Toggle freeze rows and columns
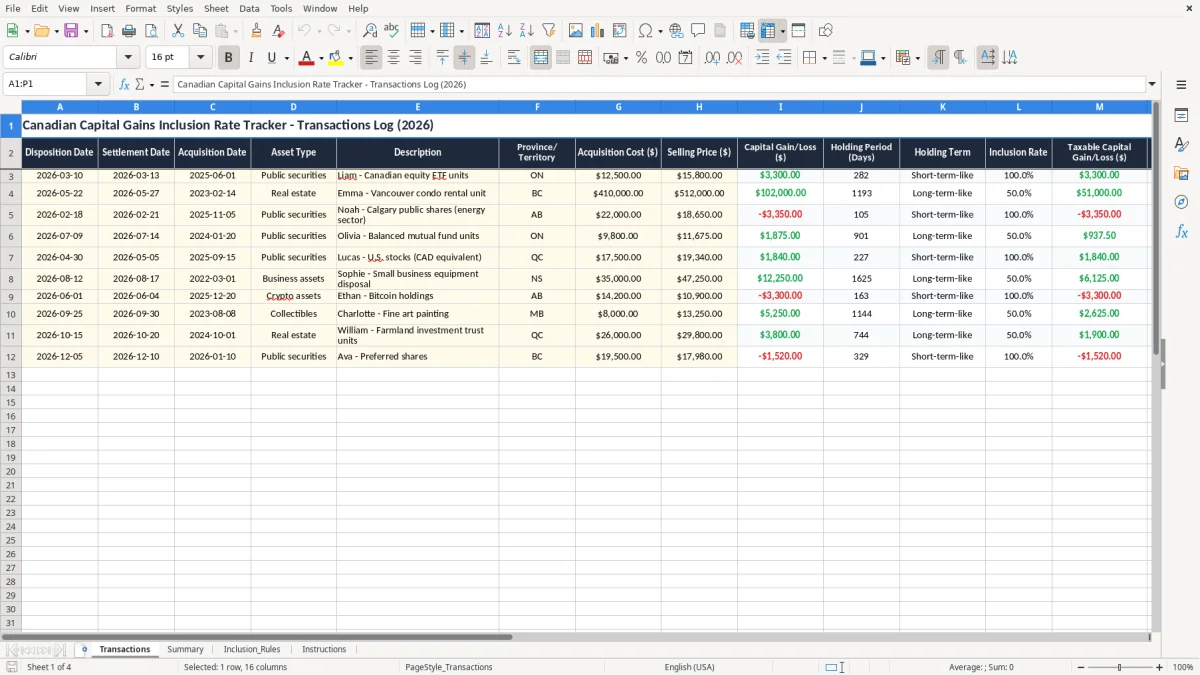 click(768, 31)
